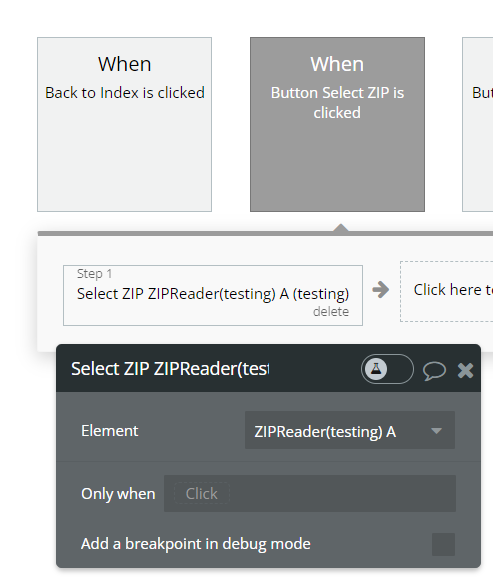This screenshot has width=493, height=581.
Task: Click the Step 1 label
Action: 94,274
